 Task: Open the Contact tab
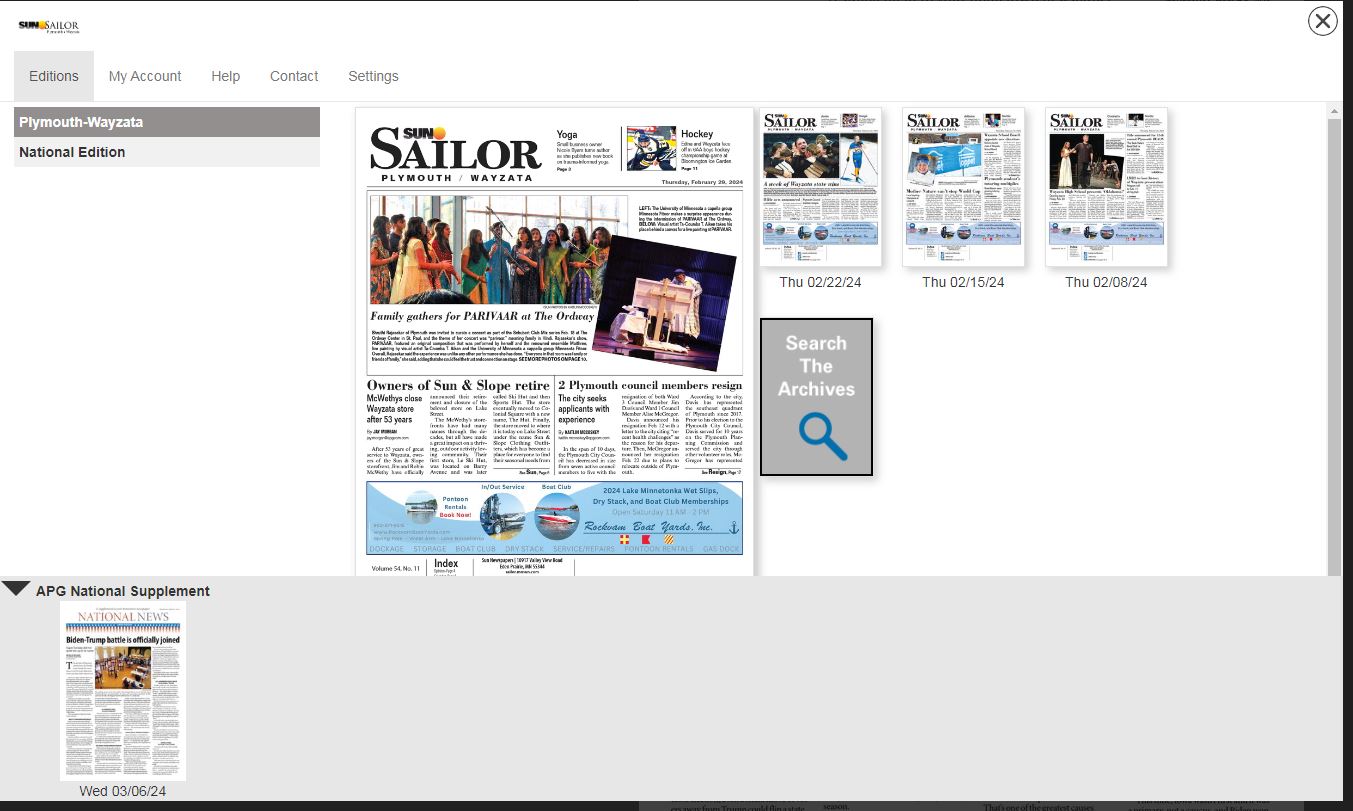tap(294, 76)
